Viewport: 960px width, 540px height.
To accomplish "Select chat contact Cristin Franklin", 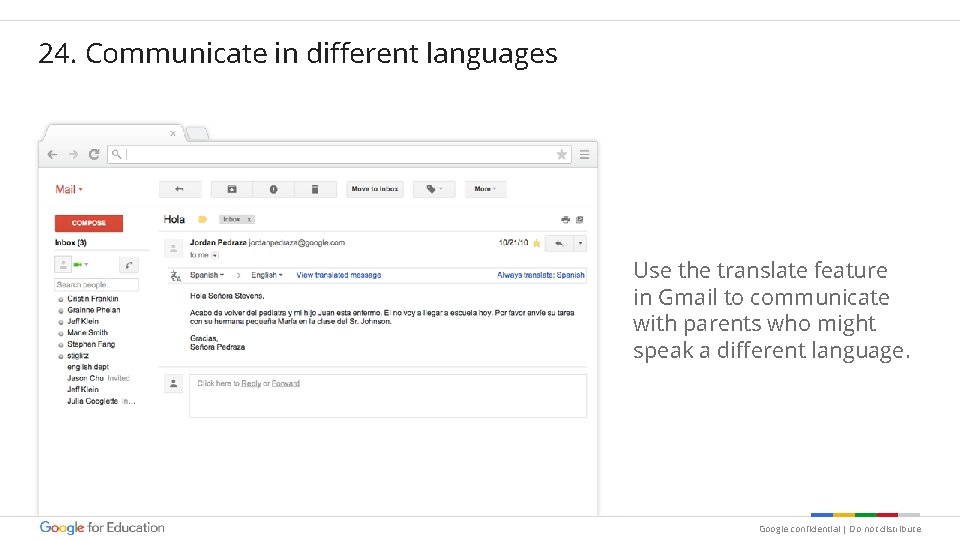I will click(92, 299).
